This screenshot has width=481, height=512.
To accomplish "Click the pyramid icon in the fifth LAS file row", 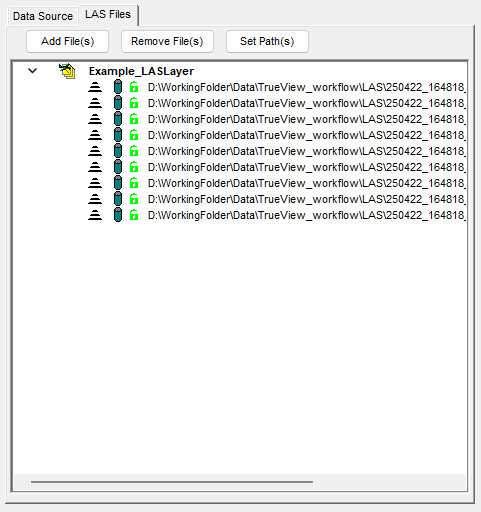I will (95, 151).
